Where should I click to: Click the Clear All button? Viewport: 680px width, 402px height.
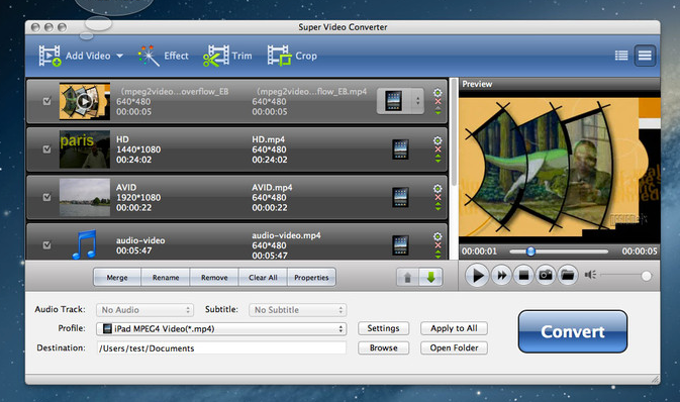pos(263,278)
